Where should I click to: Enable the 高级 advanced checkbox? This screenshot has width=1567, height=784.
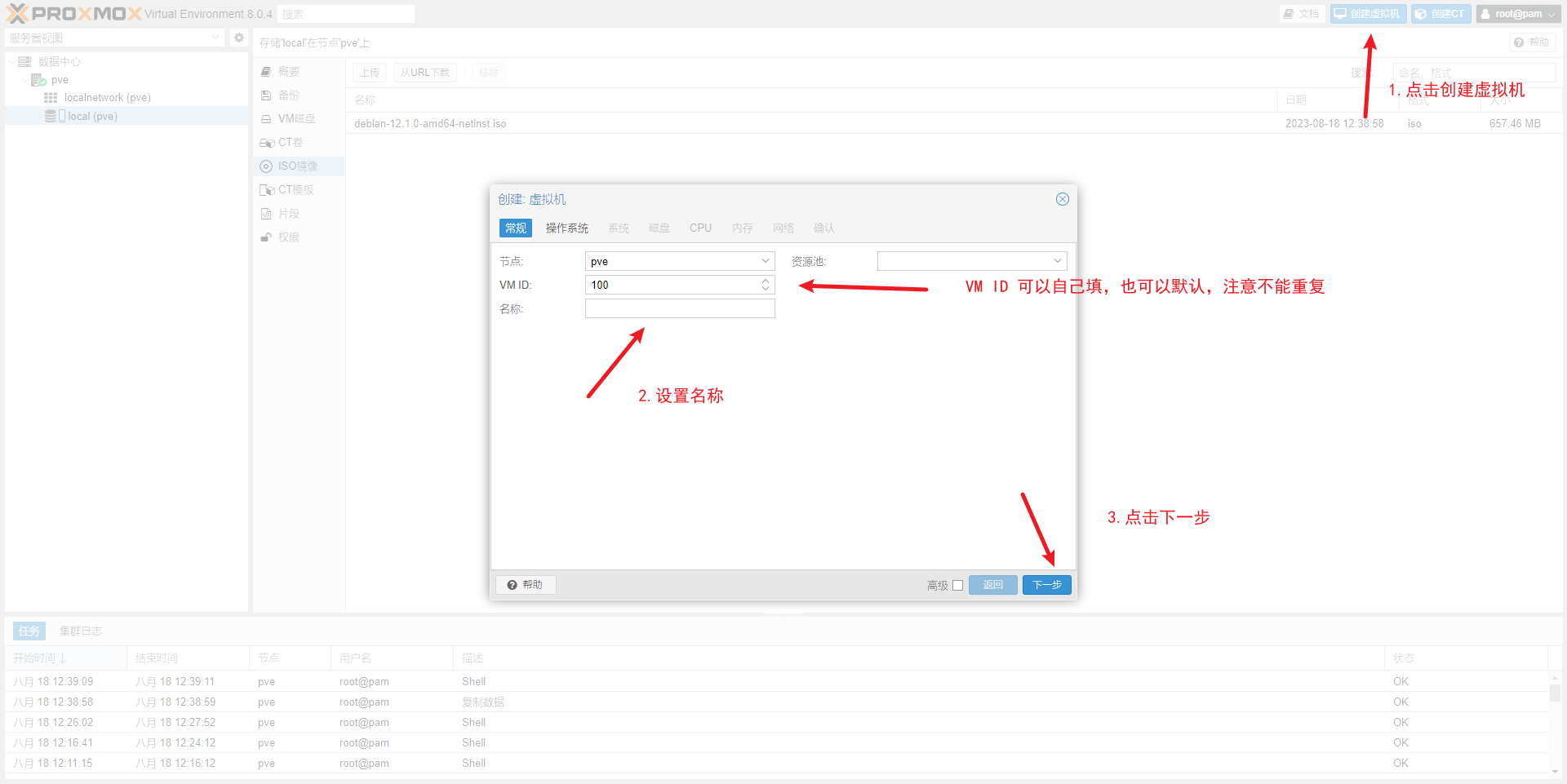(x=957, y=586)
